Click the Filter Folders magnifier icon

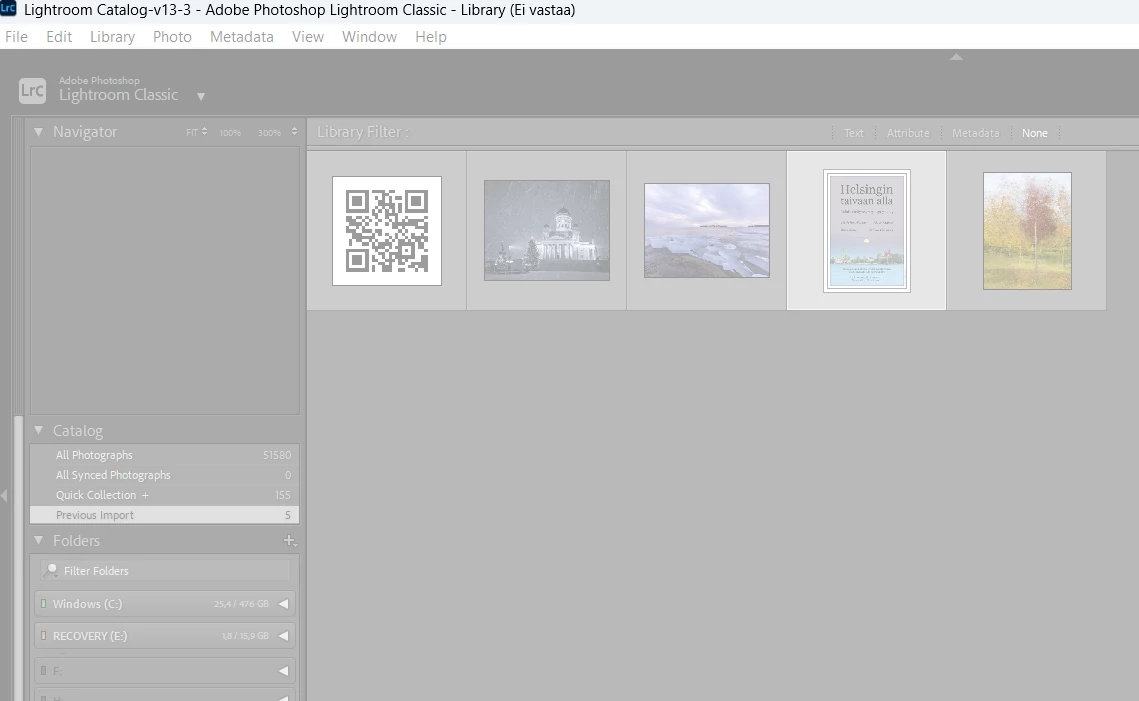(50, 570)
